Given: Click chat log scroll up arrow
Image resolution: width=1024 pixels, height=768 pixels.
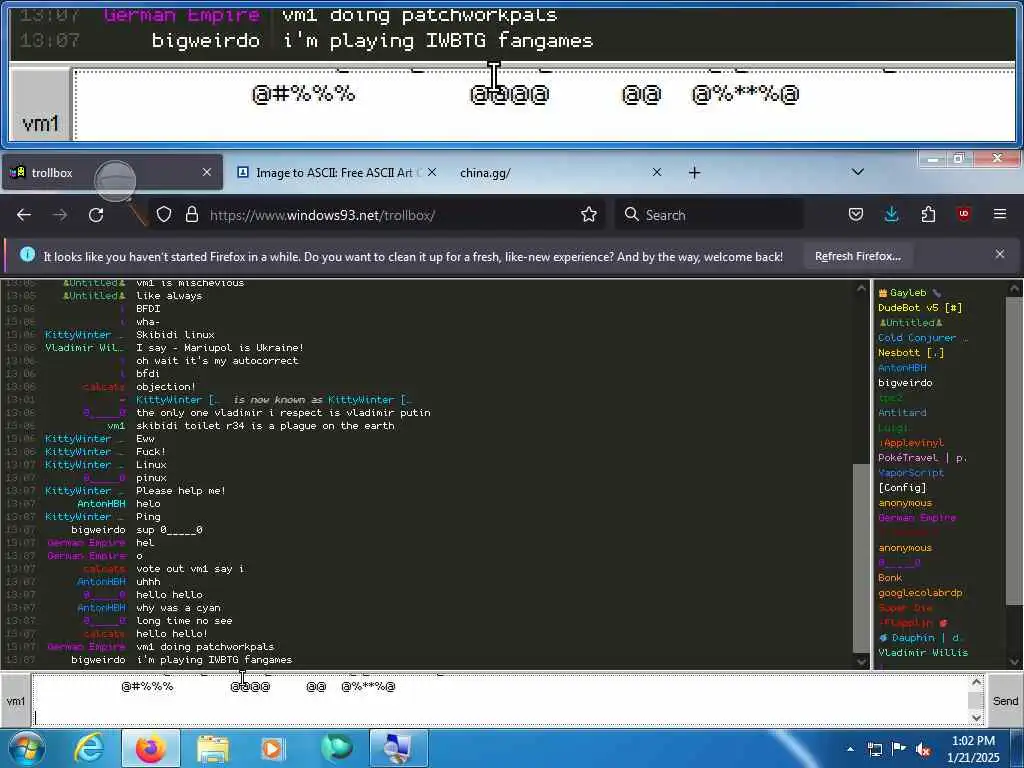Looking at the screenshot, I should pyautogui.click(x=861, y=288).
